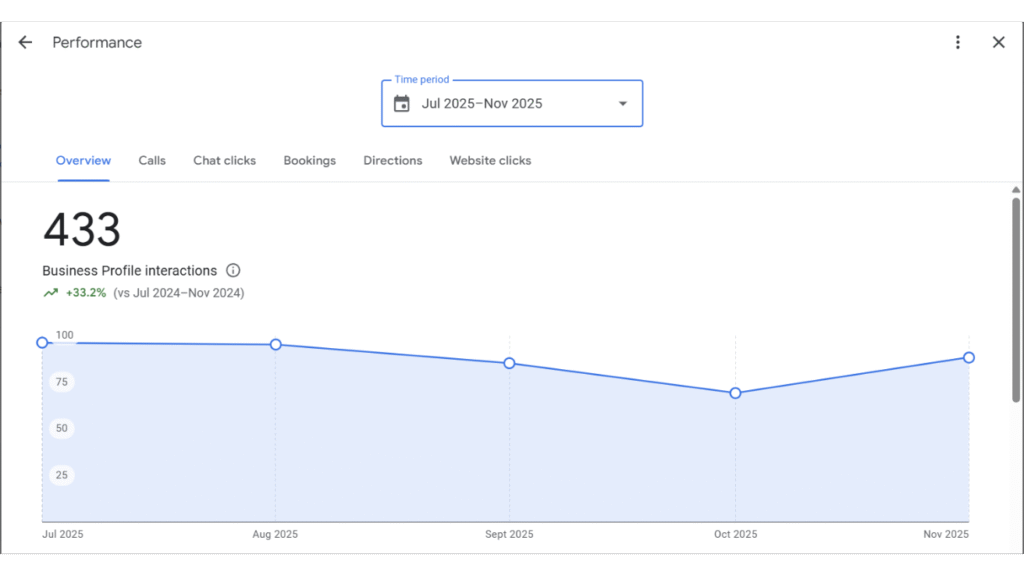This screenshot has height=576, width=1024.
Task: Click the vertical scrollbar on the right
Action: tap(1016, 300)
